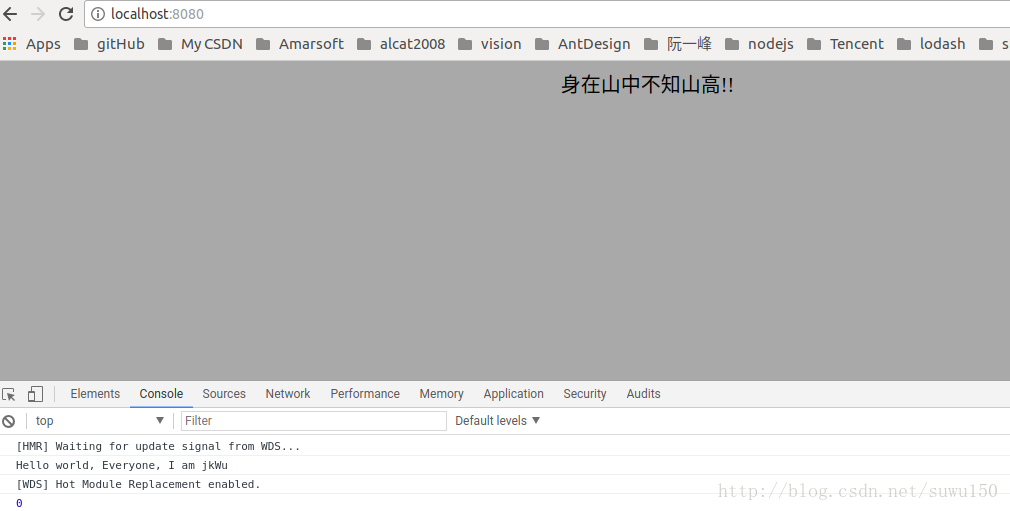Image resolution: width=1010 pixels, height=511 pixels.
Task: Click the console Filter input field
Action: [x=314, y=421]
